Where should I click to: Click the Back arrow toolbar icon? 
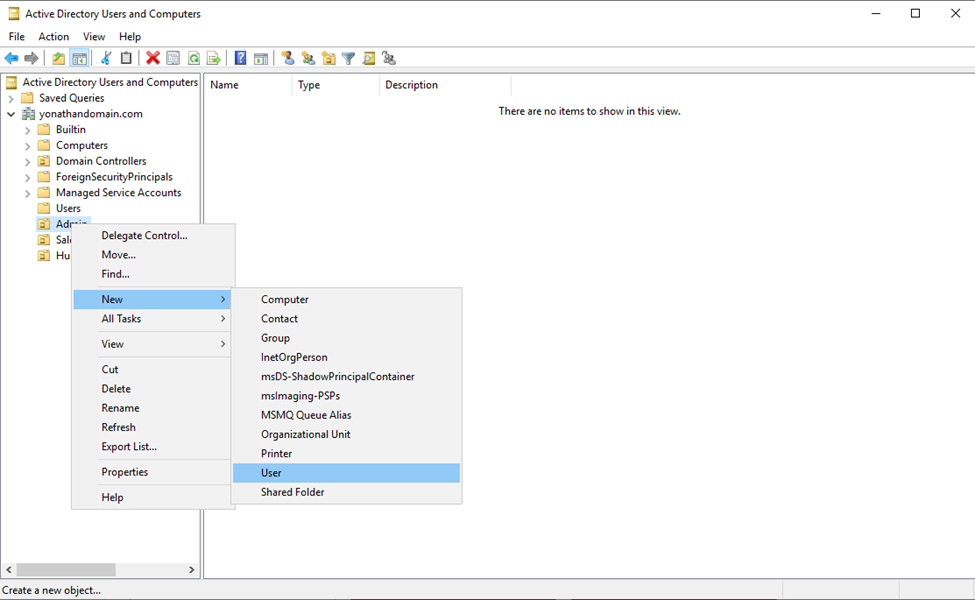(11, 58)
